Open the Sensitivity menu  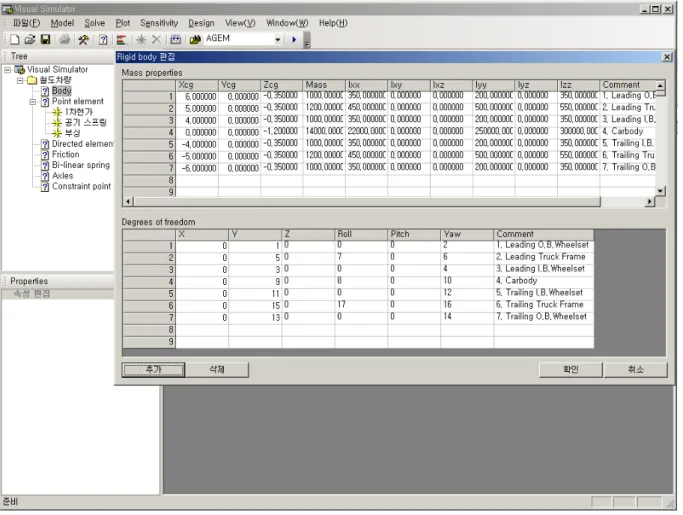[x=159, y=23]
